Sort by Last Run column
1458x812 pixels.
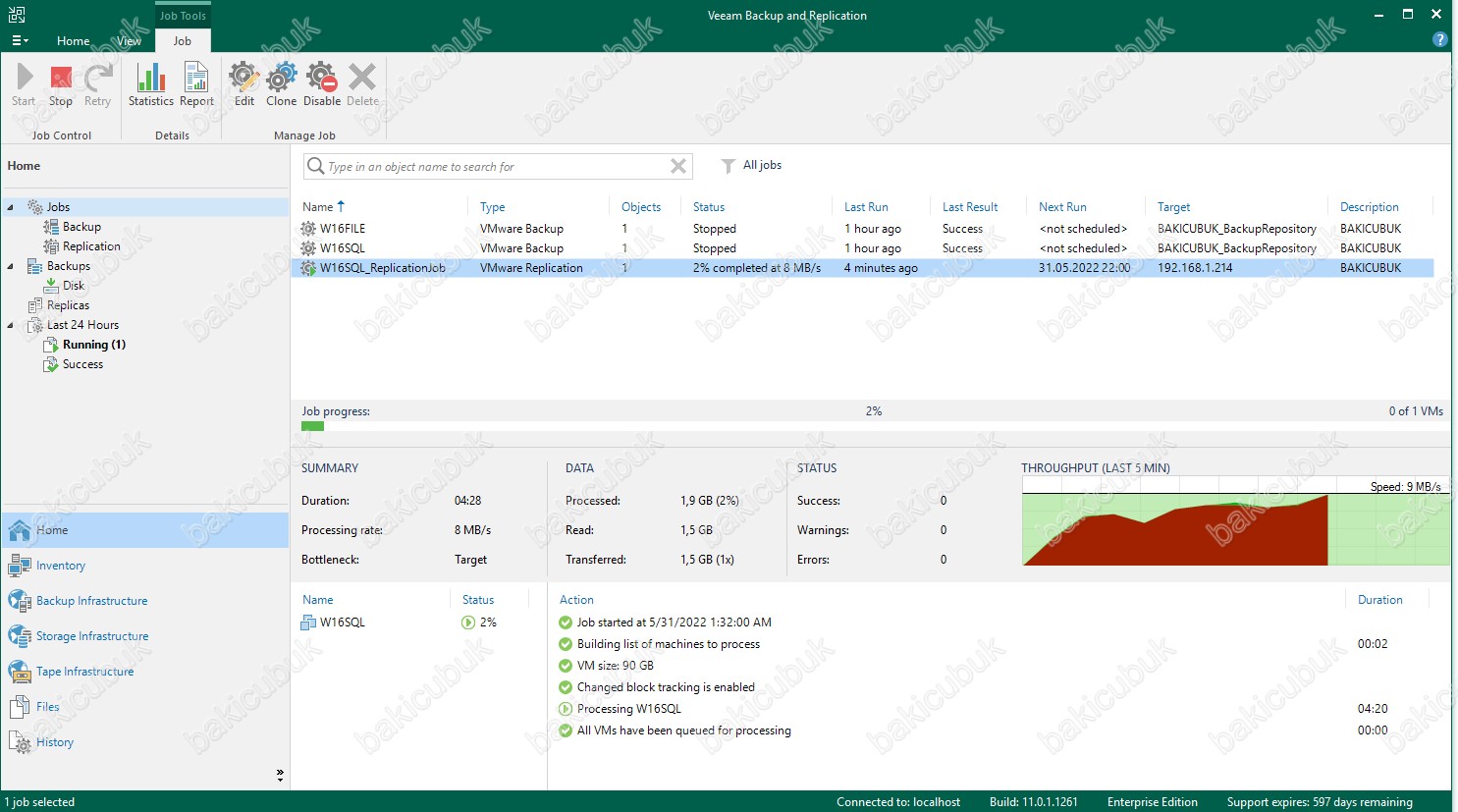pyautogui.click(x=866, y=207)
